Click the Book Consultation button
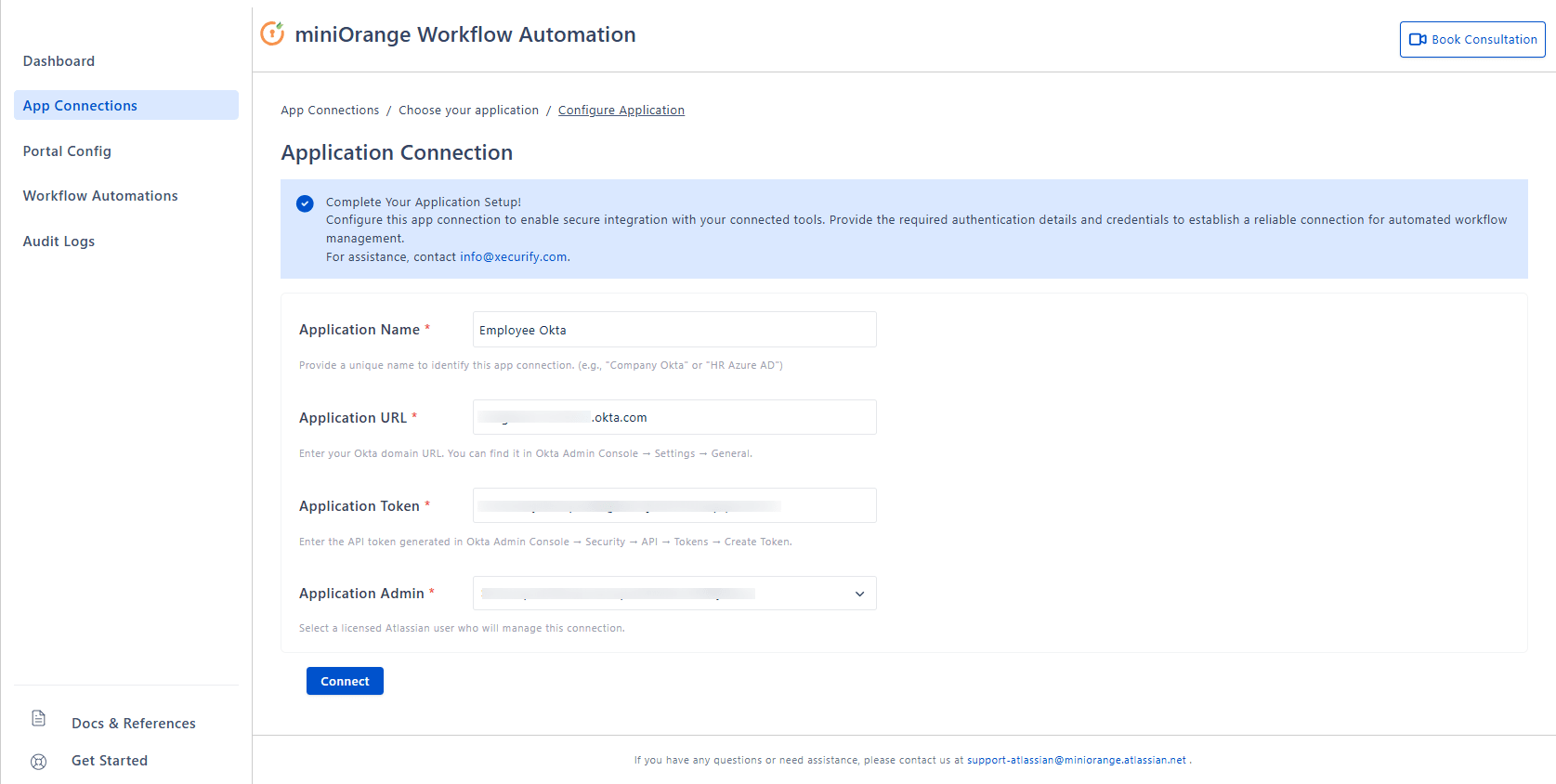The height and width of the screenshot is (784, 1556). (1472, 39)
